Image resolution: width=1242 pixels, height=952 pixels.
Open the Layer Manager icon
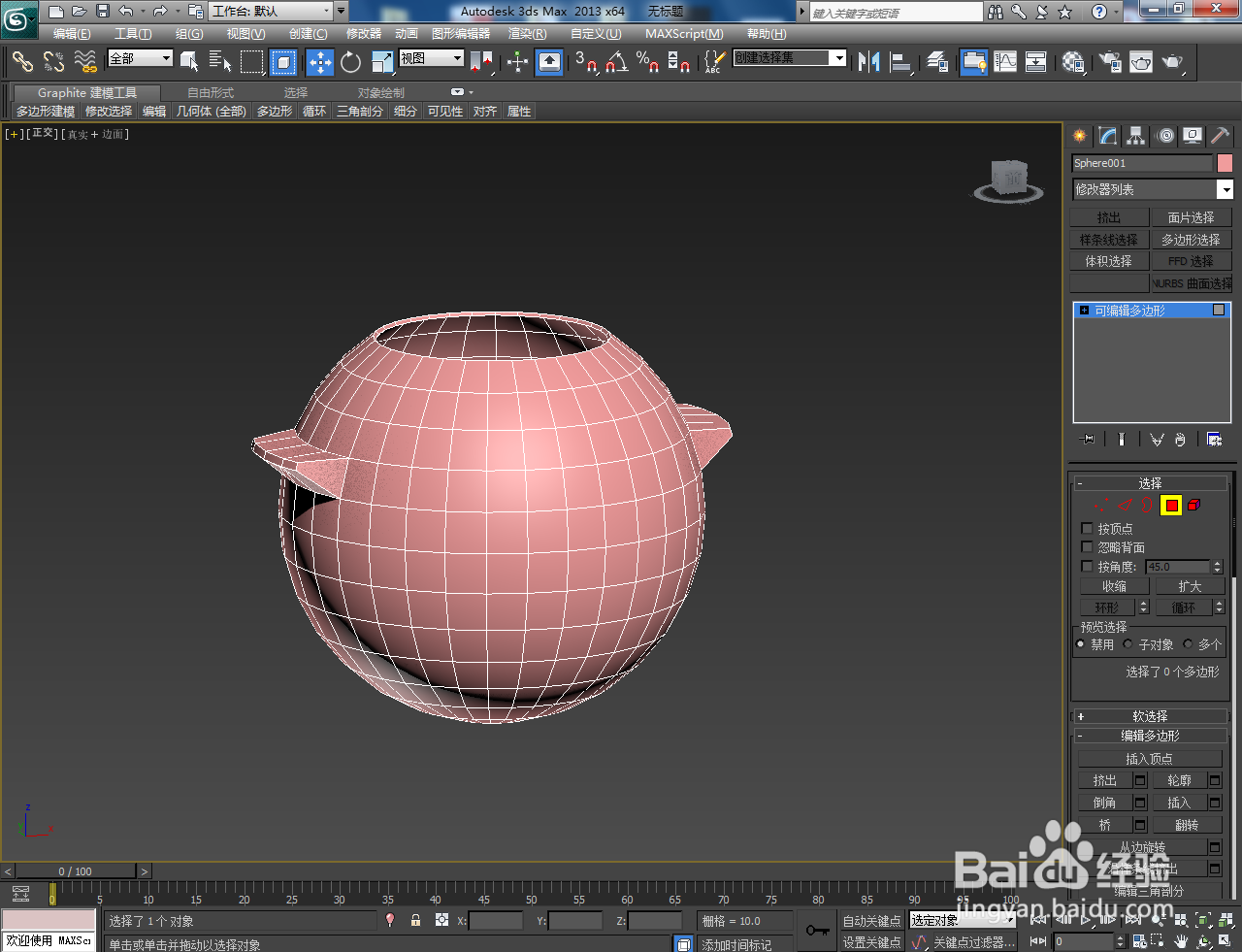click(x=937, y=62)
